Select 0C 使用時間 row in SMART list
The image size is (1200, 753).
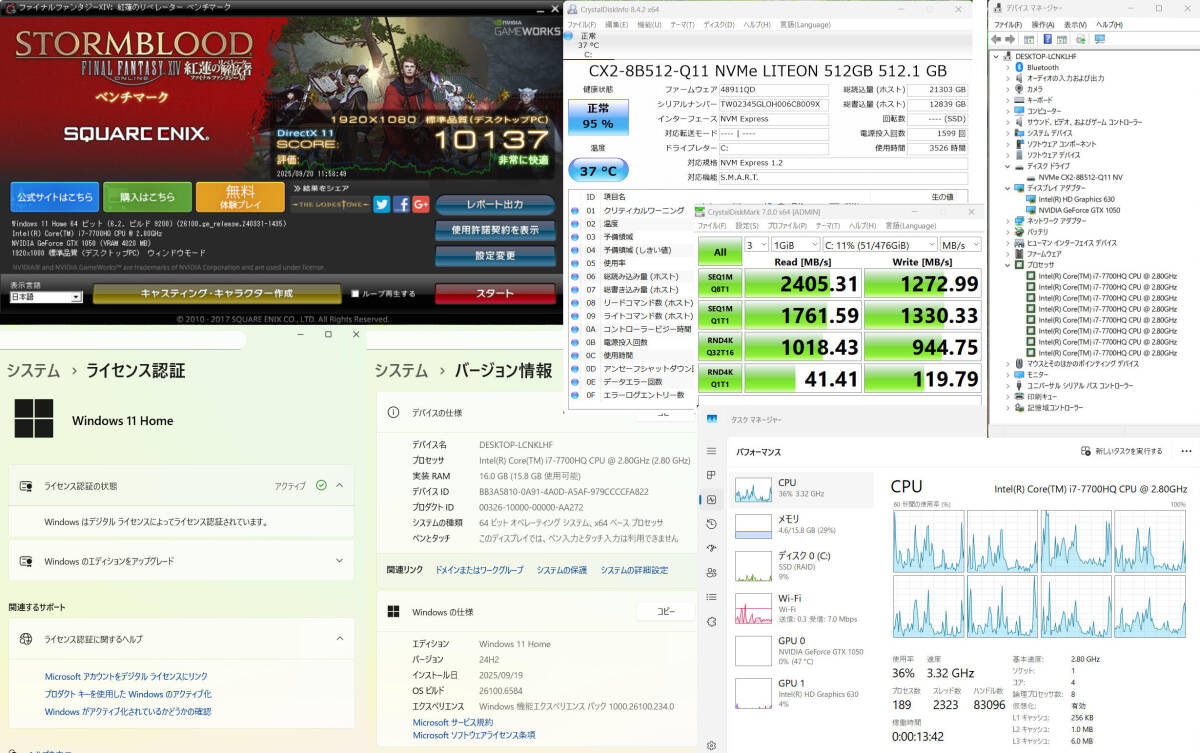(x=630, y=355)
